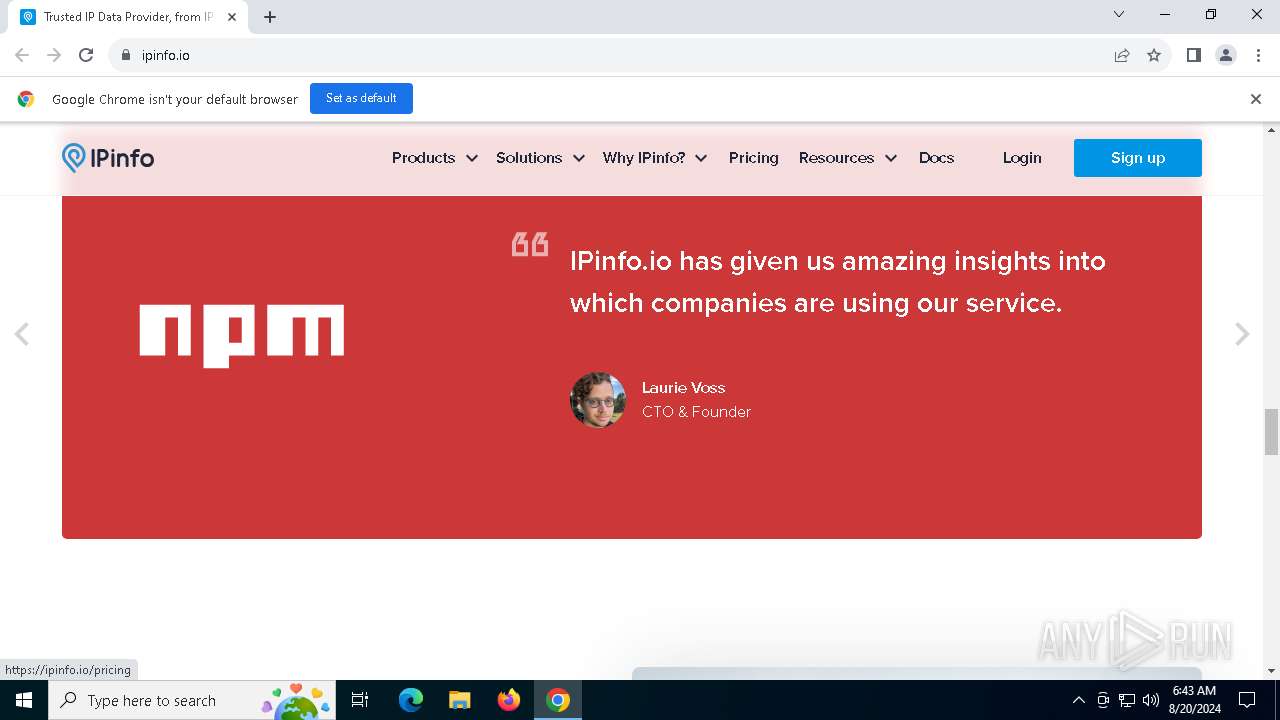Open the taskbar clock and date

1195,700
